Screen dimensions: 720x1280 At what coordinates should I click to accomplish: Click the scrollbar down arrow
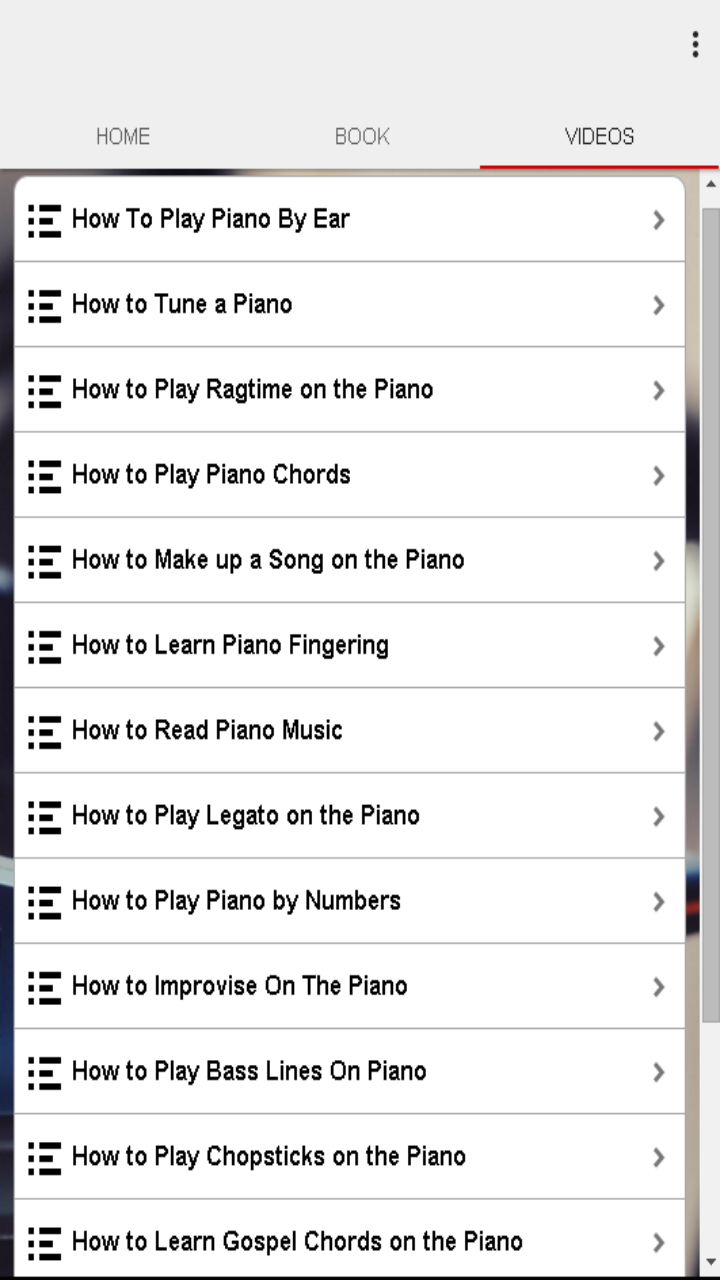click(711, 1262)
